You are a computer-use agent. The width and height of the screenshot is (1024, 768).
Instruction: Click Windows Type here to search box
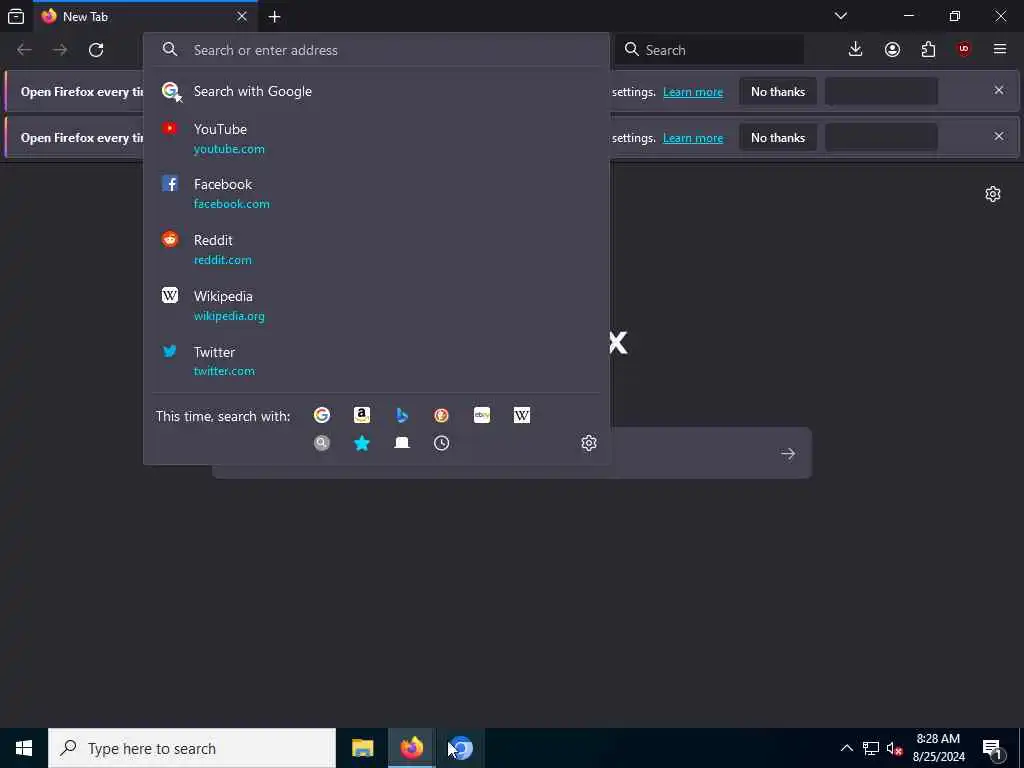click(x=192, y=748)
